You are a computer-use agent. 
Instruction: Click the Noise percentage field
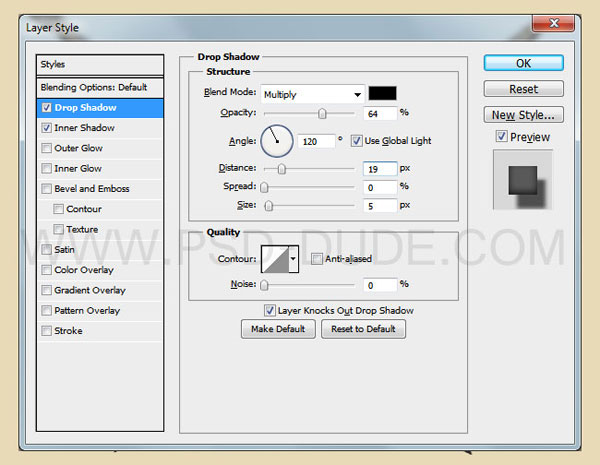click(x=380, y=285)
